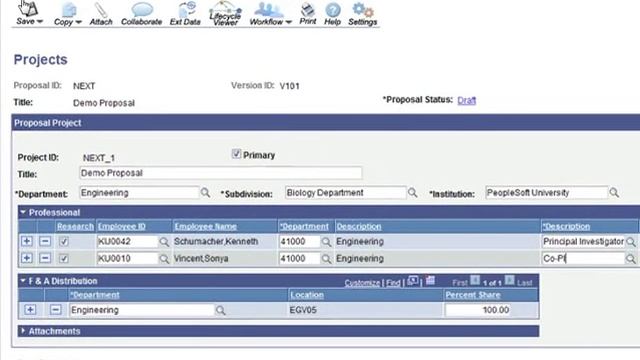Open lookup for Principal Investigator role

(x=631, y=242)
